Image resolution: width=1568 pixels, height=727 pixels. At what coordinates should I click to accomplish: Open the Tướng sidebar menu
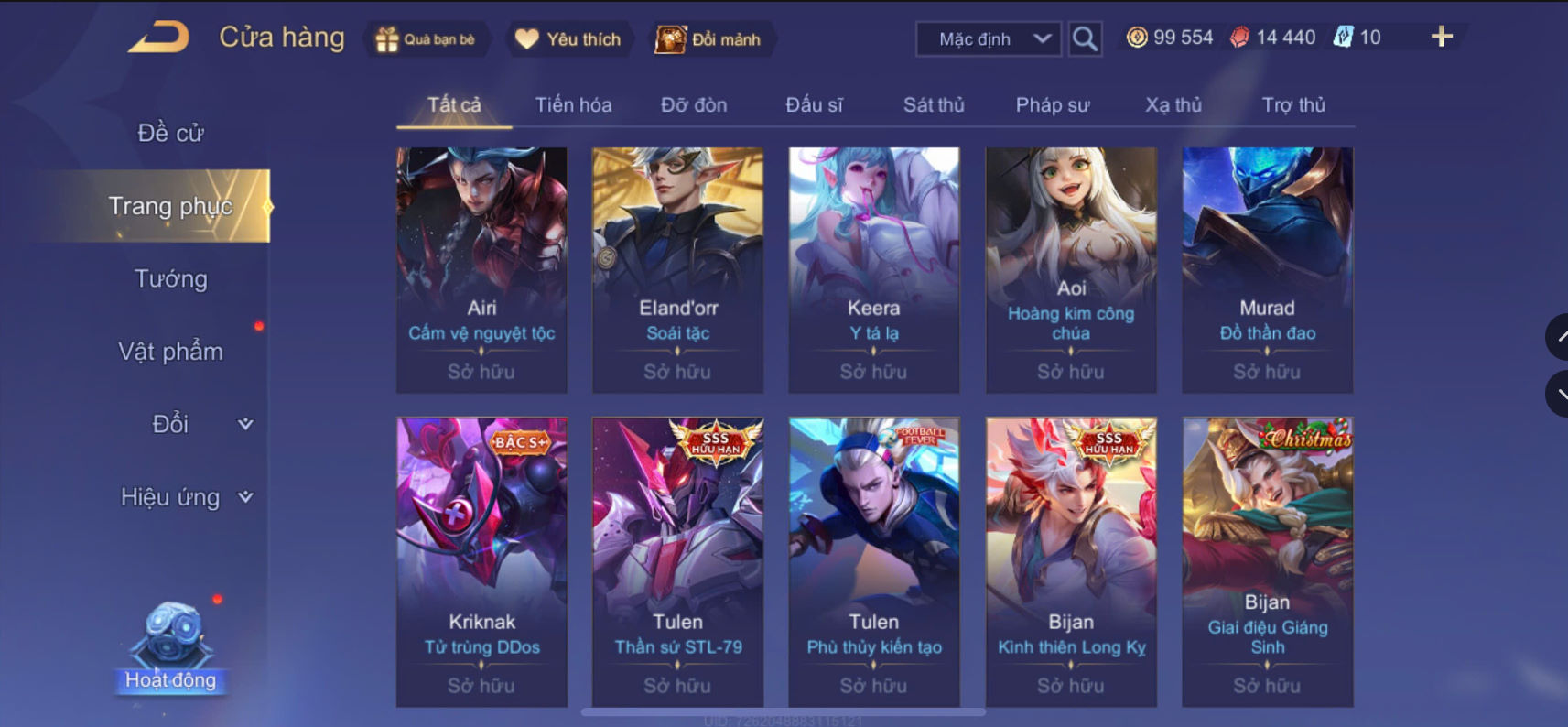click(171, 278)
